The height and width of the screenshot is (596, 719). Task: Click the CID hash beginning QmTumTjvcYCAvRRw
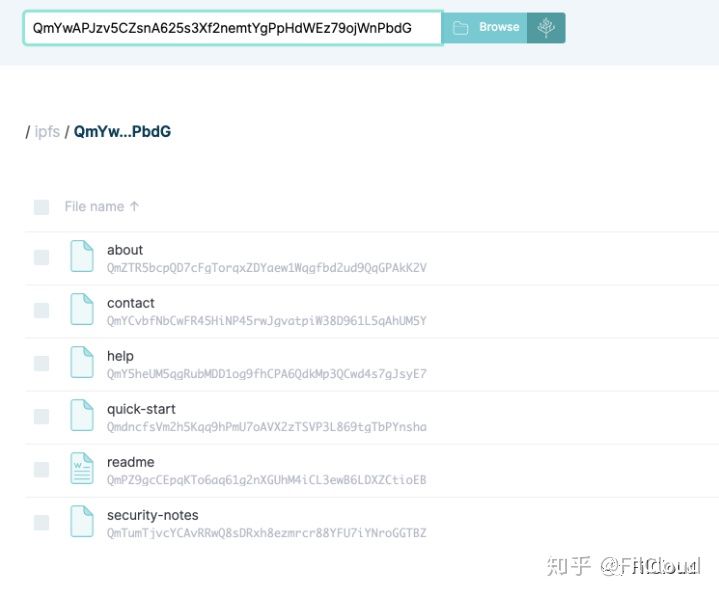[266, 533]
